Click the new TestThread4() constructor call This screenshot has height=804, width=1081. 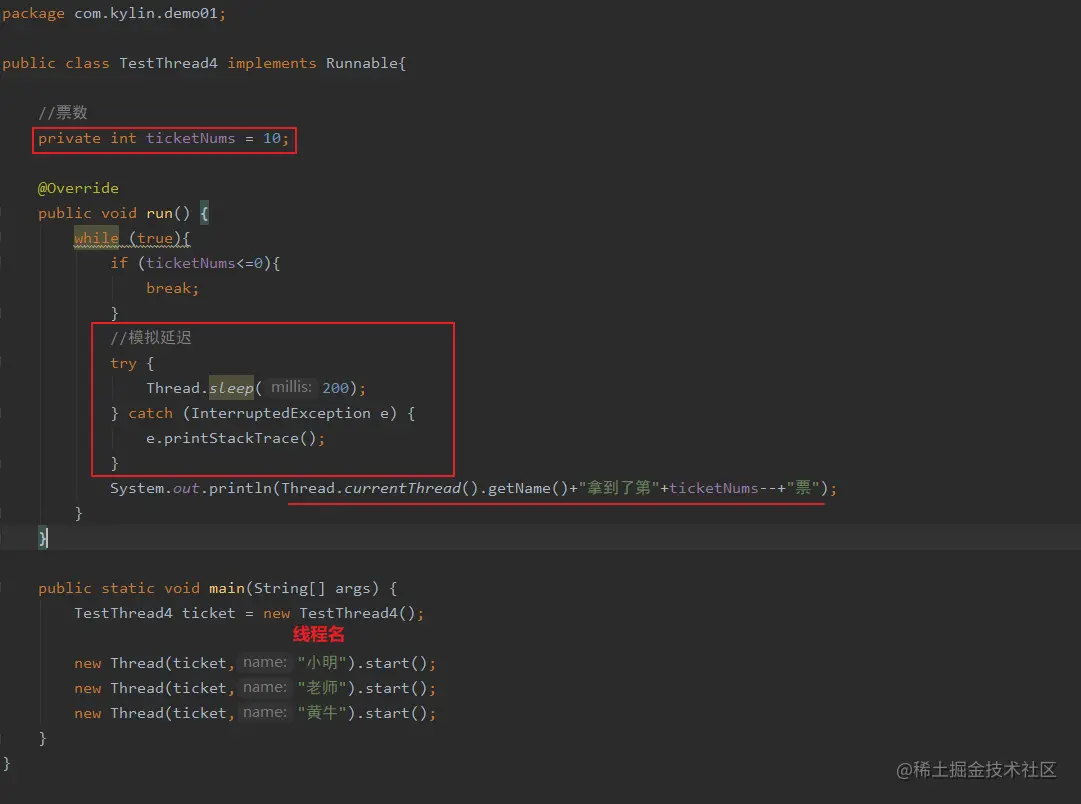coord(339,613)
